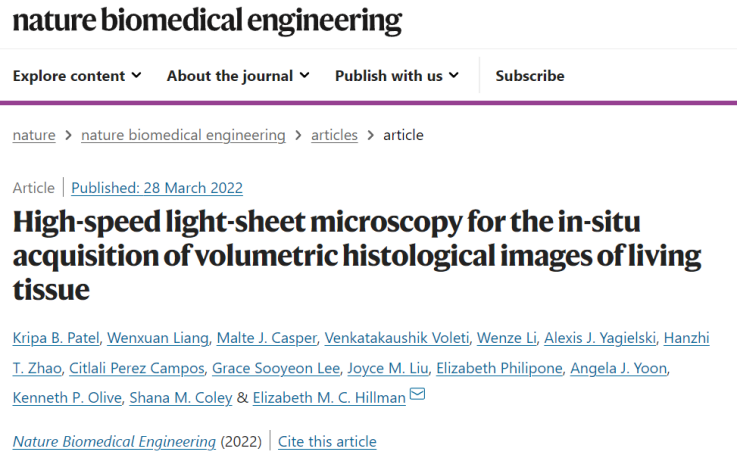Viewport: 737px width, 459px height.
Task: Open author Kripa B. Patel
Action: [x=56, y=338]
